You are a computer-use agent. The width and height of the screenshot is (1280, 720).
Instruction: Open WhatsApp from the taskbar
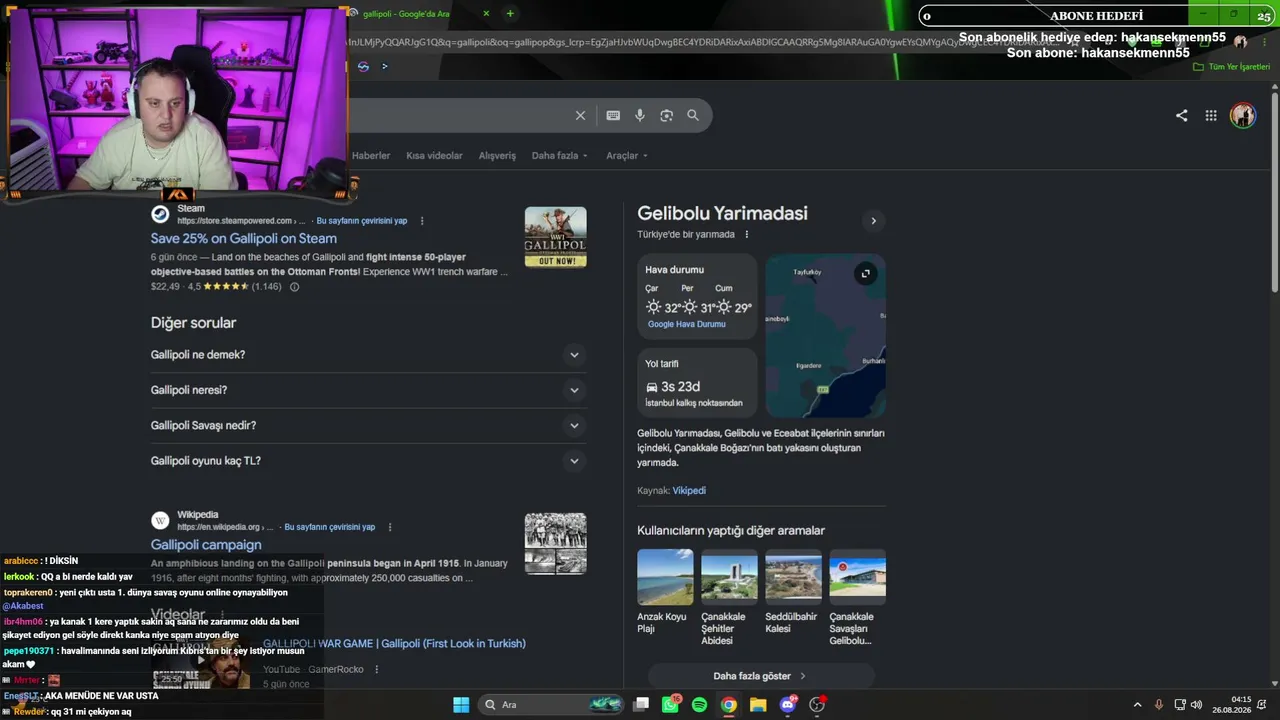click(x=670, y=705)
